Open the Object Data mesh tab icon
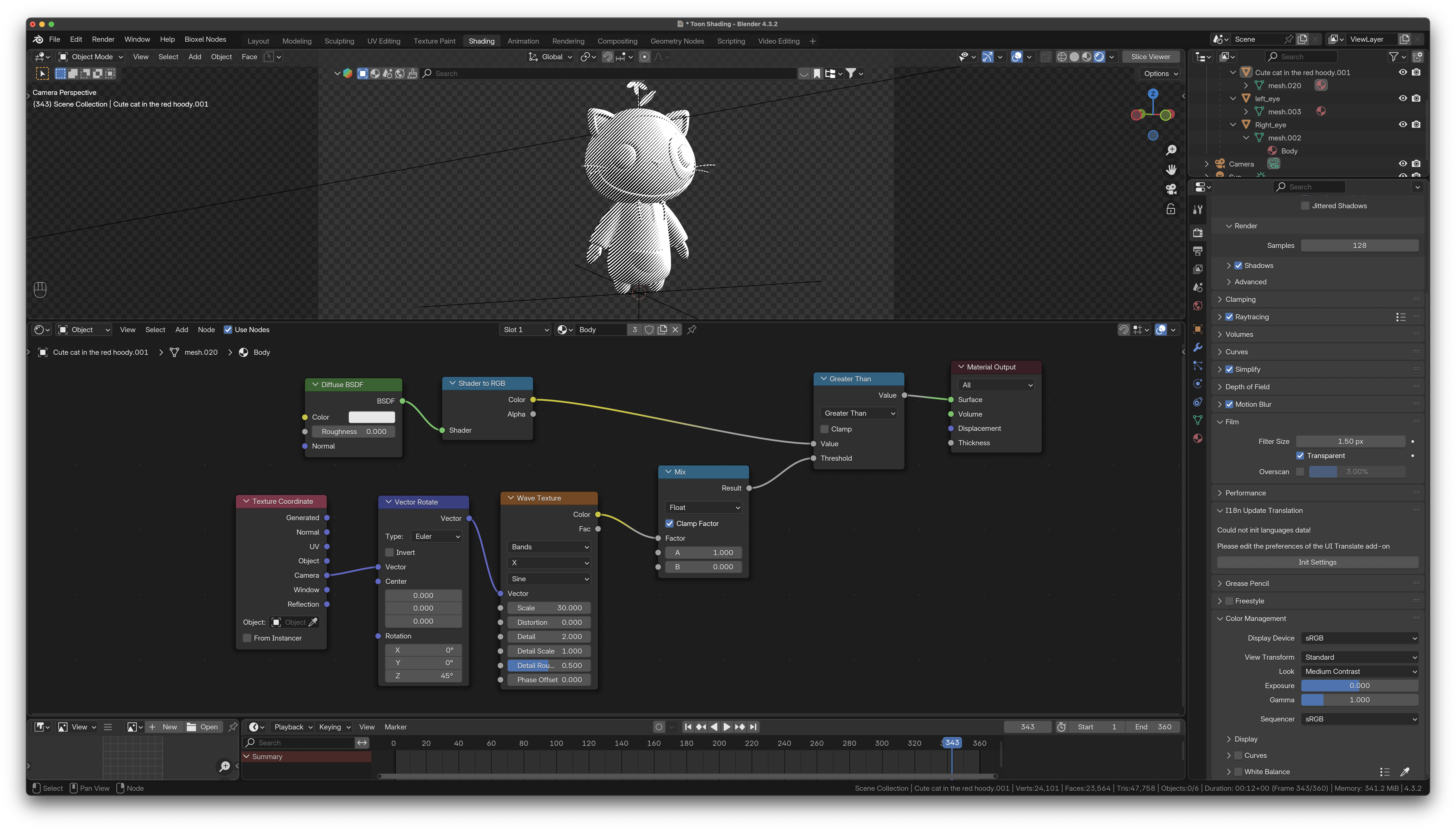The height and width of the screenshot is (830, 1456). (1198, 420)
